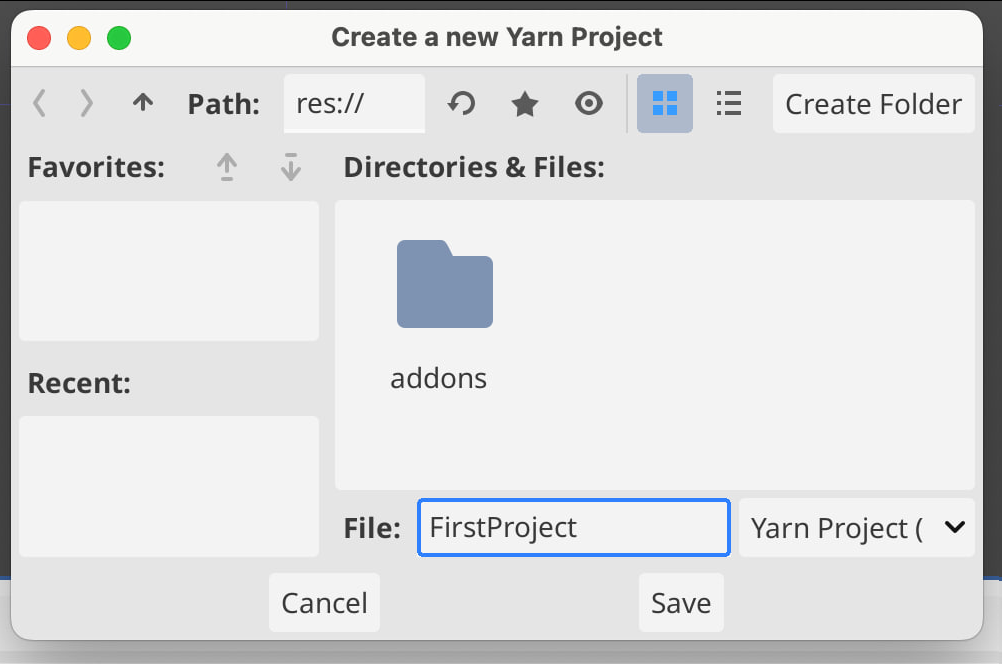Save the Yarn project
This screenshot has width=1002, height=664.
click(x=681, y=603)
